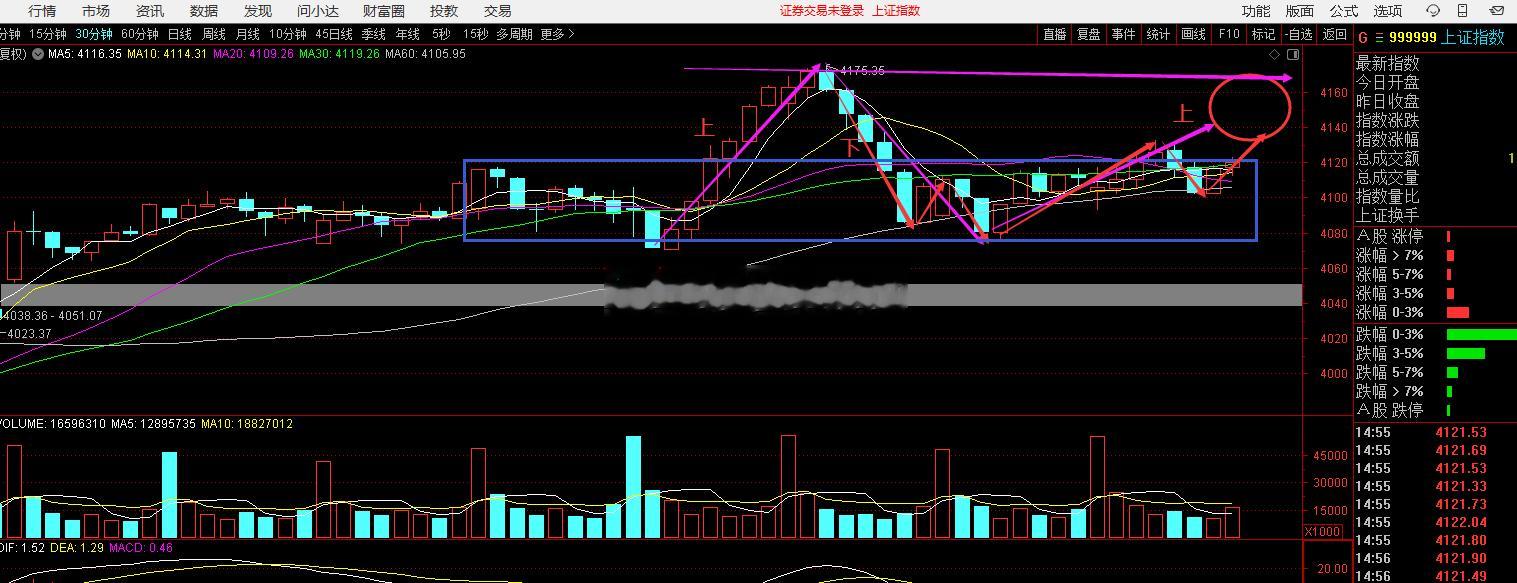Viewport: 1517px width, 583px height.
Task: Click the 上证指数 title
Action: click(x=1473, y=37)
